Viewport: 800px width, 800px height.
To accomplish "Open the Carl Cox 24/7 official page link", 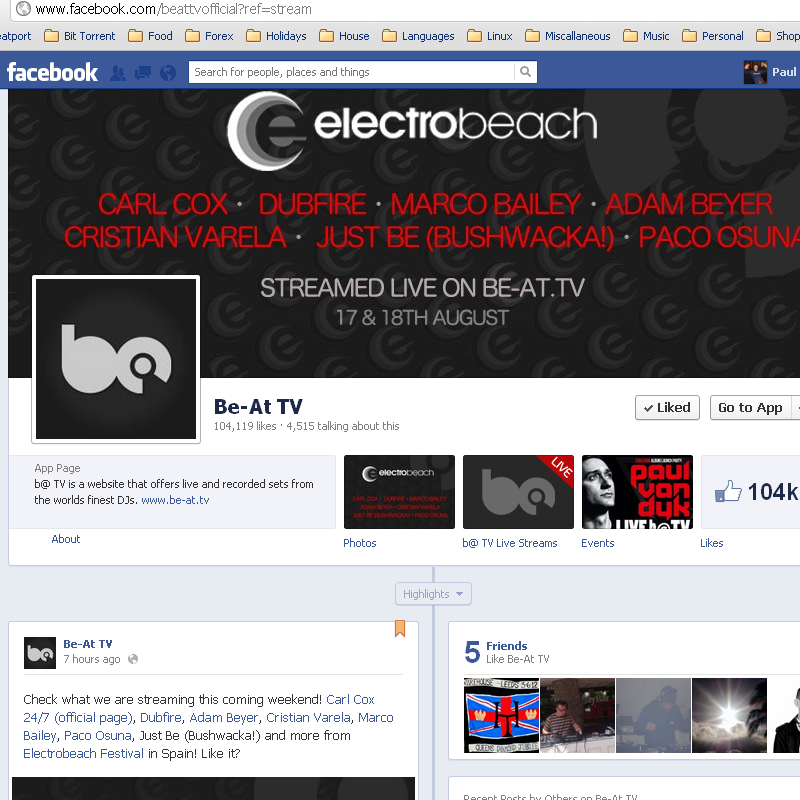I will (78, 717).
